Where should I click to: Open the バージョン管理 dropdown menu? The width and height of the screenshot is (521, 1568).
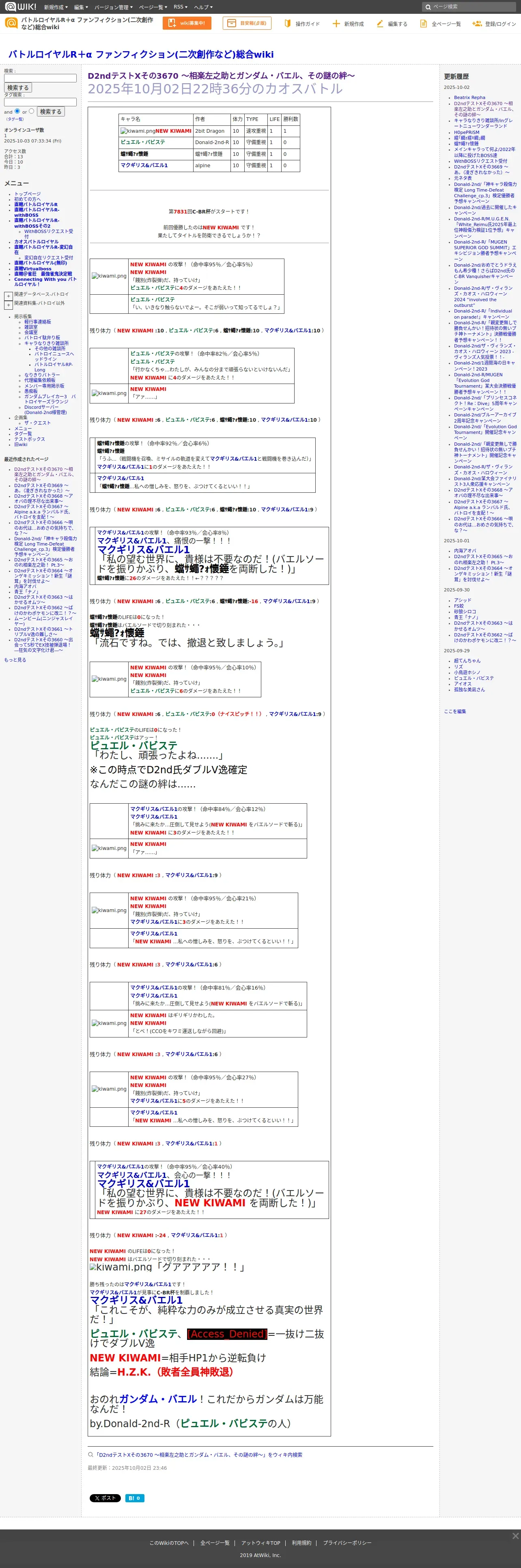click(x=113, y=6)
